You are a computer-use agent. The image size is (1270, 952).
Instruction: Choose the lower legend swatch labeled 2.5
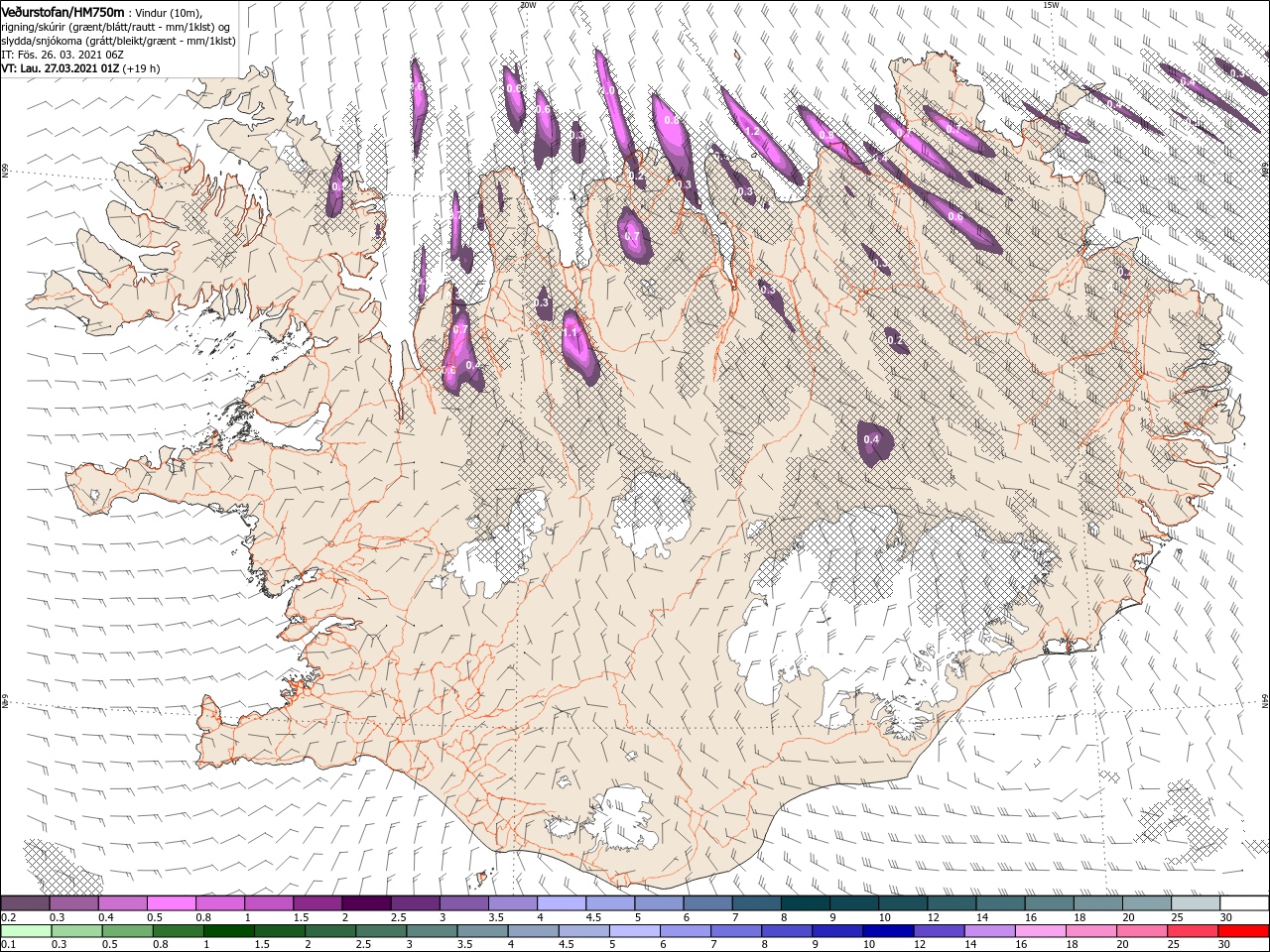pos(381,931)
